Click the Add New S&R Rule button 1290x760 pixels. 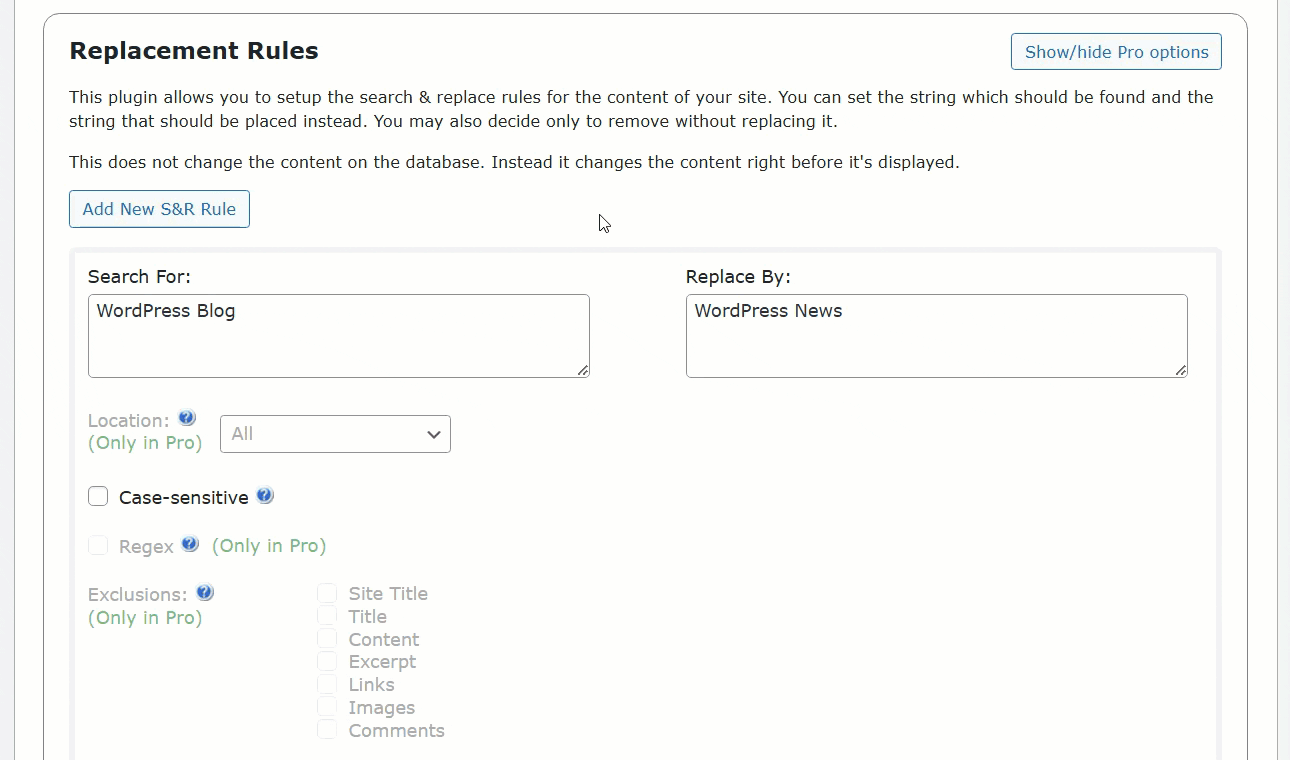click(159, 209)
